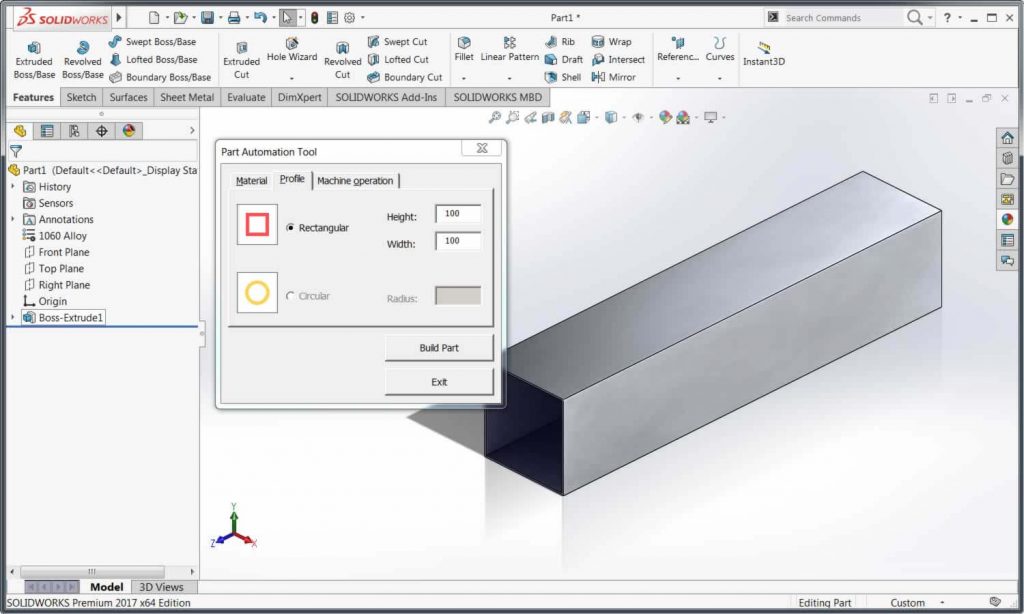Click the filter funnel in the feature tree

pyautogui.click(x=16, y=151)
